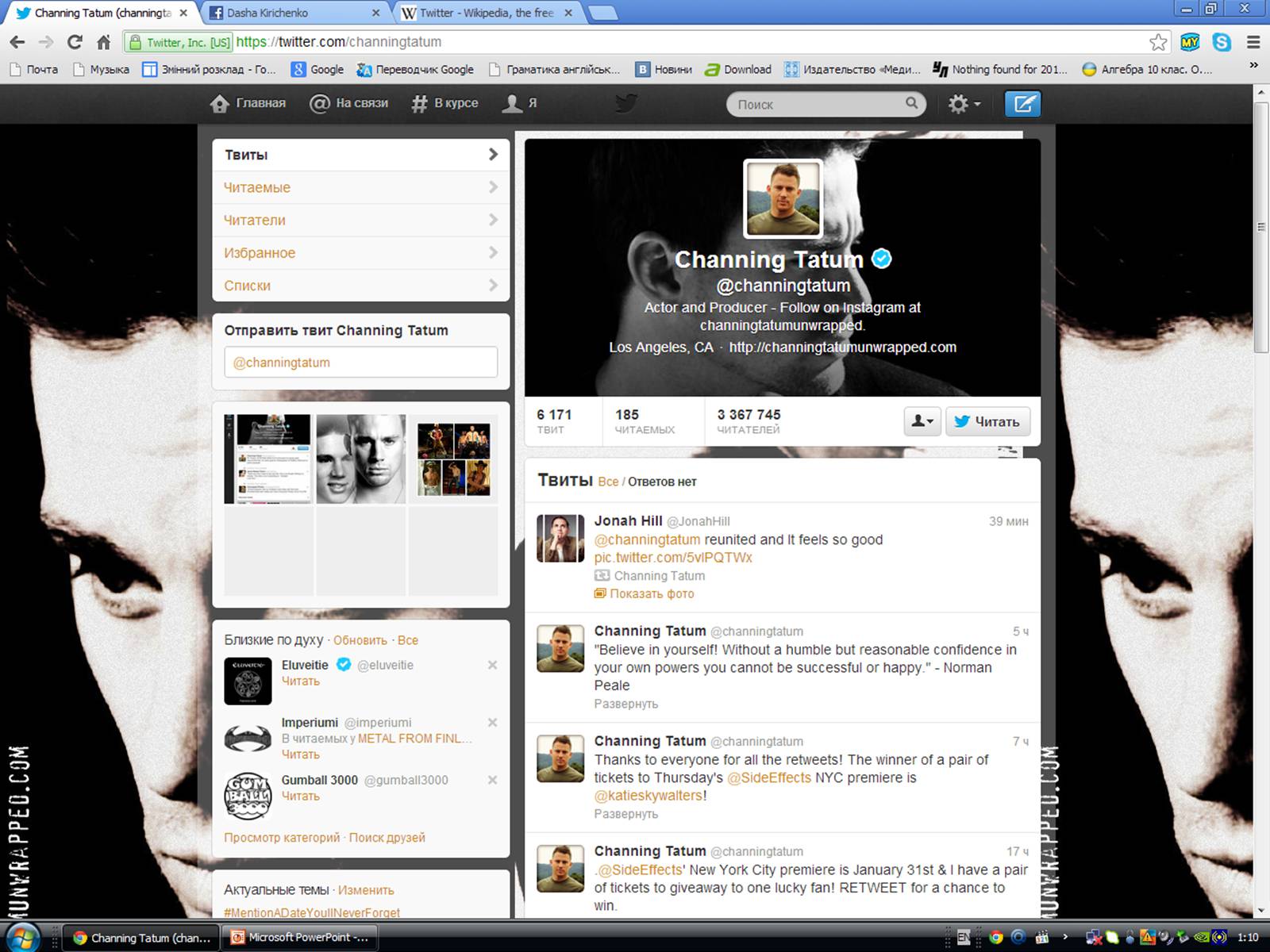The image size is (1270, 952).
Task: Click Channing Tatum profile avatar
Action: 783,198
